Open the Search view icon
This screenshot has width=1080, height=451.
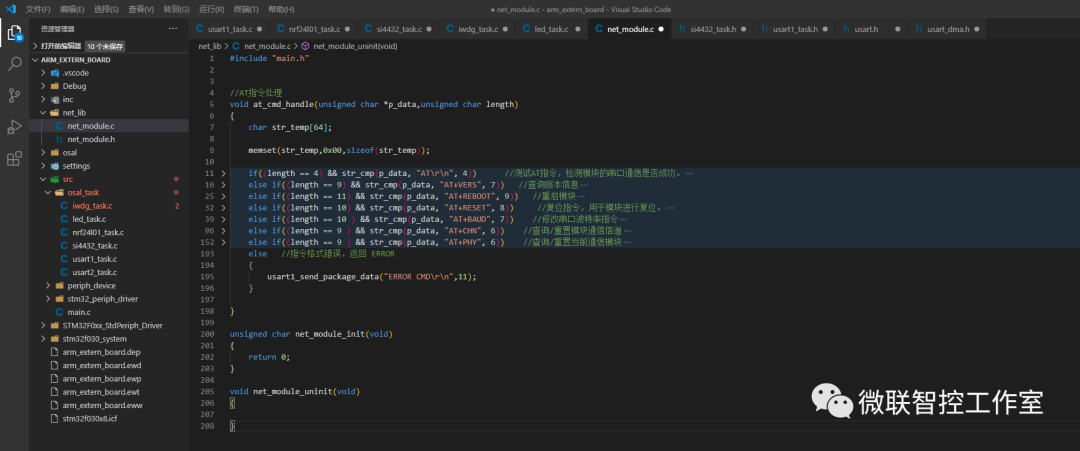tap(15, 64)
